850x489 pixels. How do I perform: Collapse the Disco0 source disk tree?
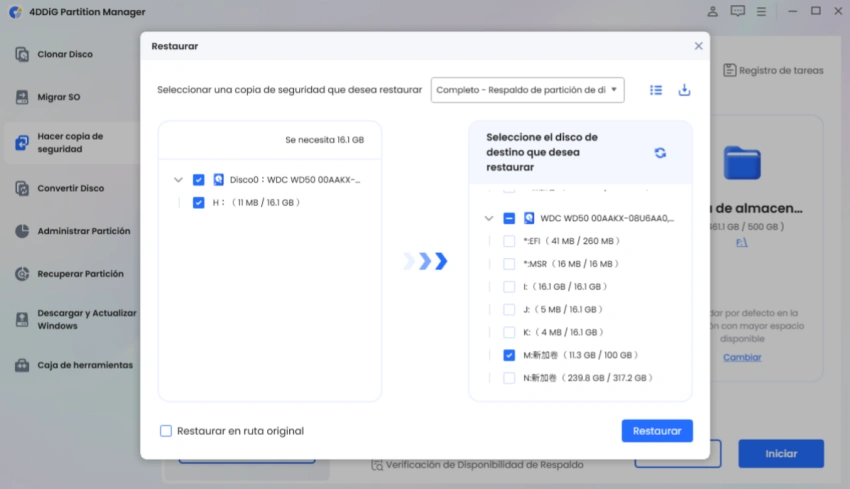(x=178, y=179)
